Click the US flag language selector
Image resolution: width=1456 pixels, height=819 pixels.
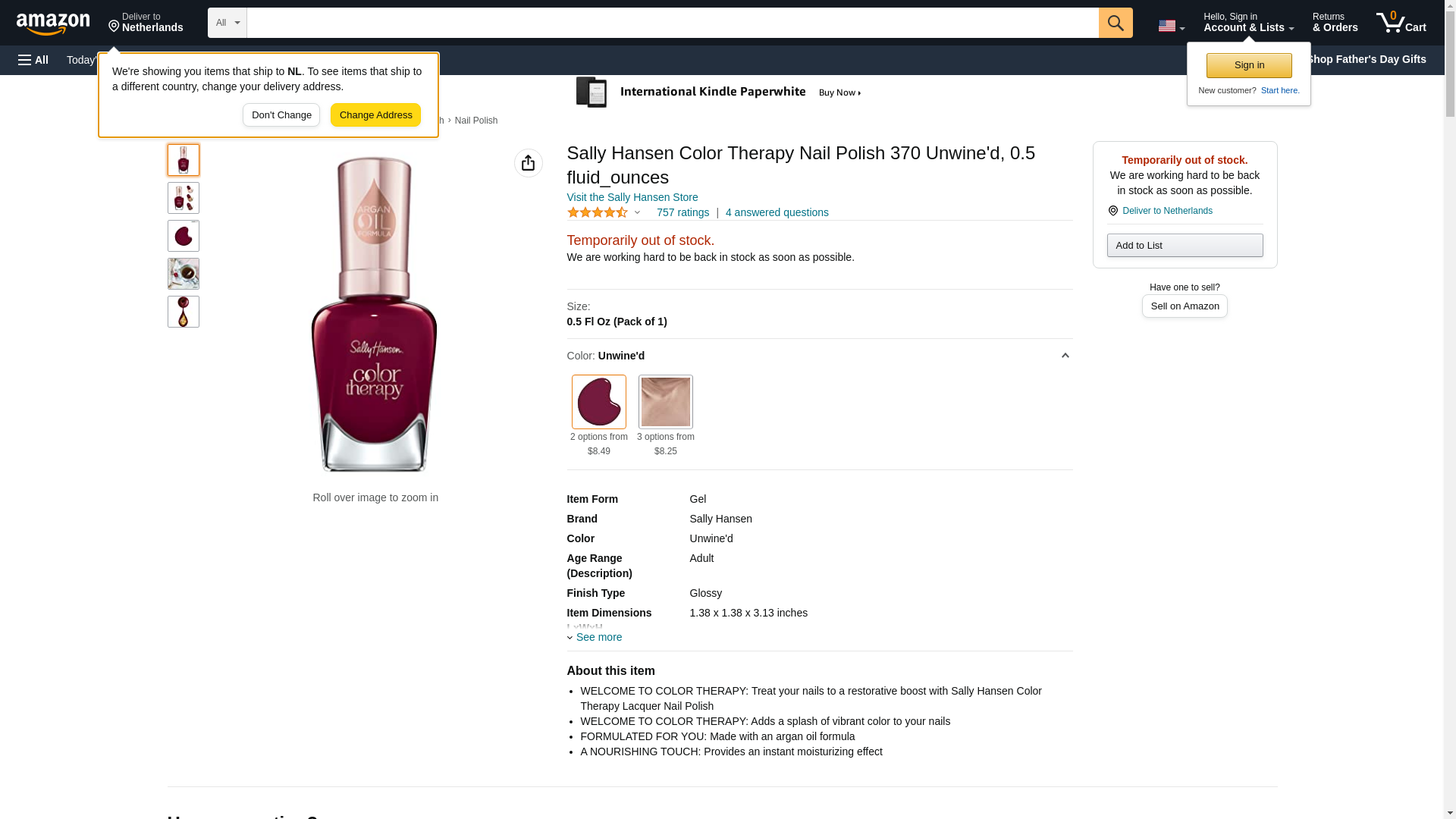[x=1171, y=26]
